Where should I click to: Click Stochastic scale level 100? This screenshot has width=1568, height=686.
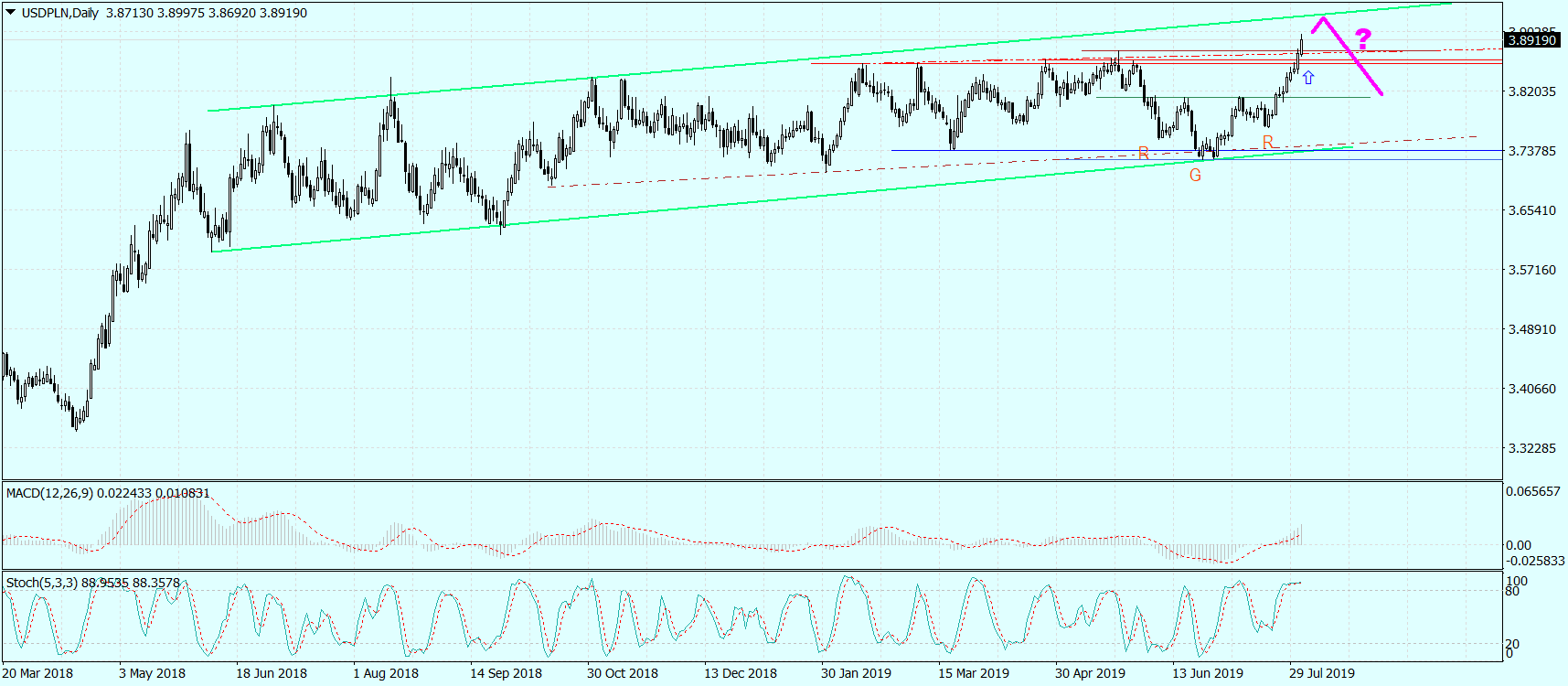coord(1517,581)
